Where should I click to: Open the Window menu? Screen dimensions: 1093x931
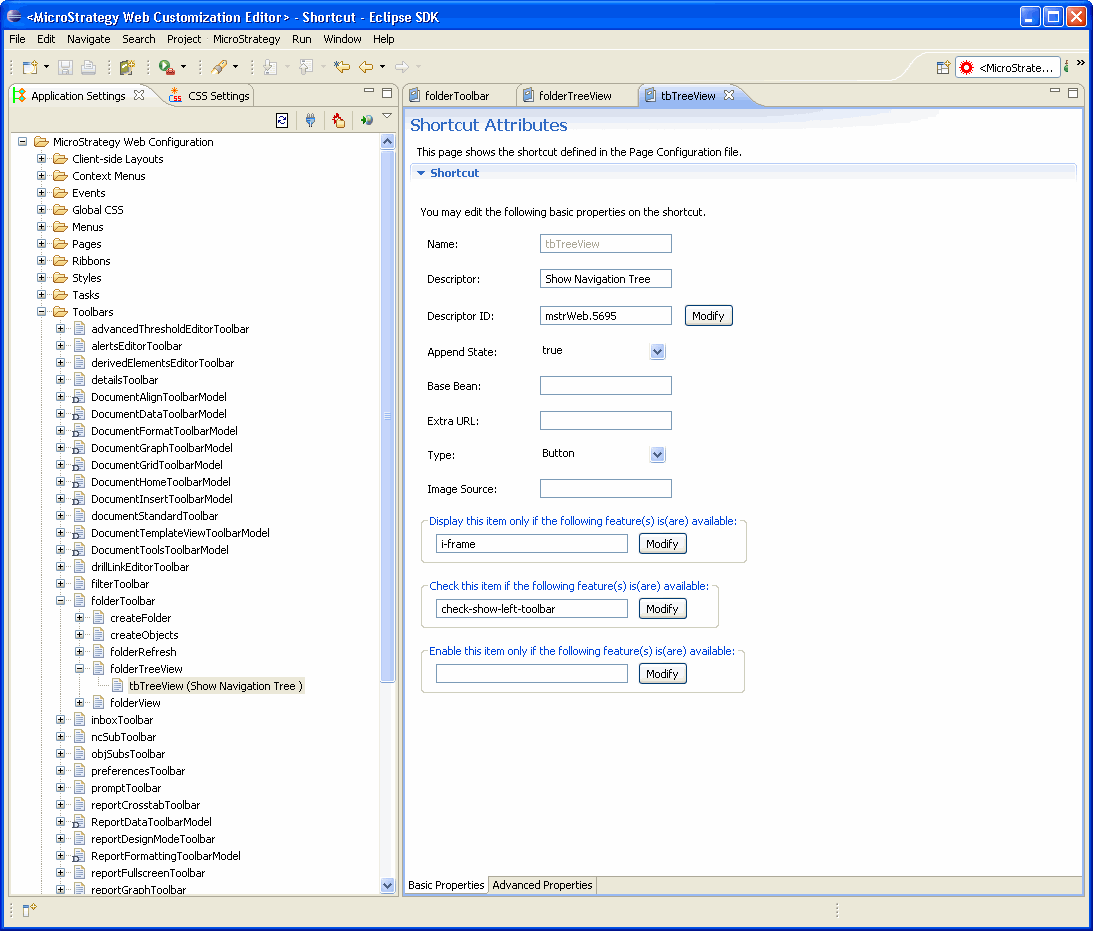[x=342, y=39]
